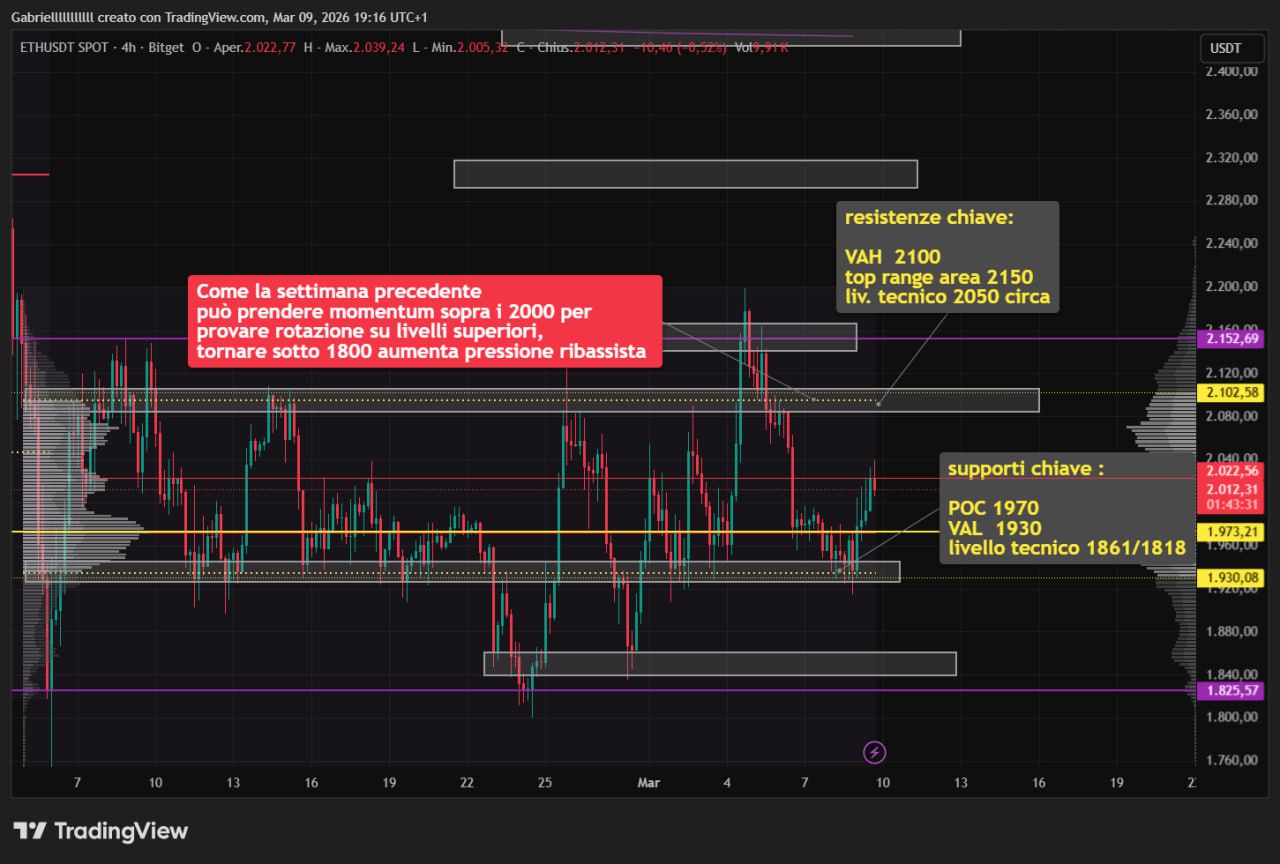Click the 1.880,00 price axis label
The image size is (1280, 864).
click(x=1229, y=631)
